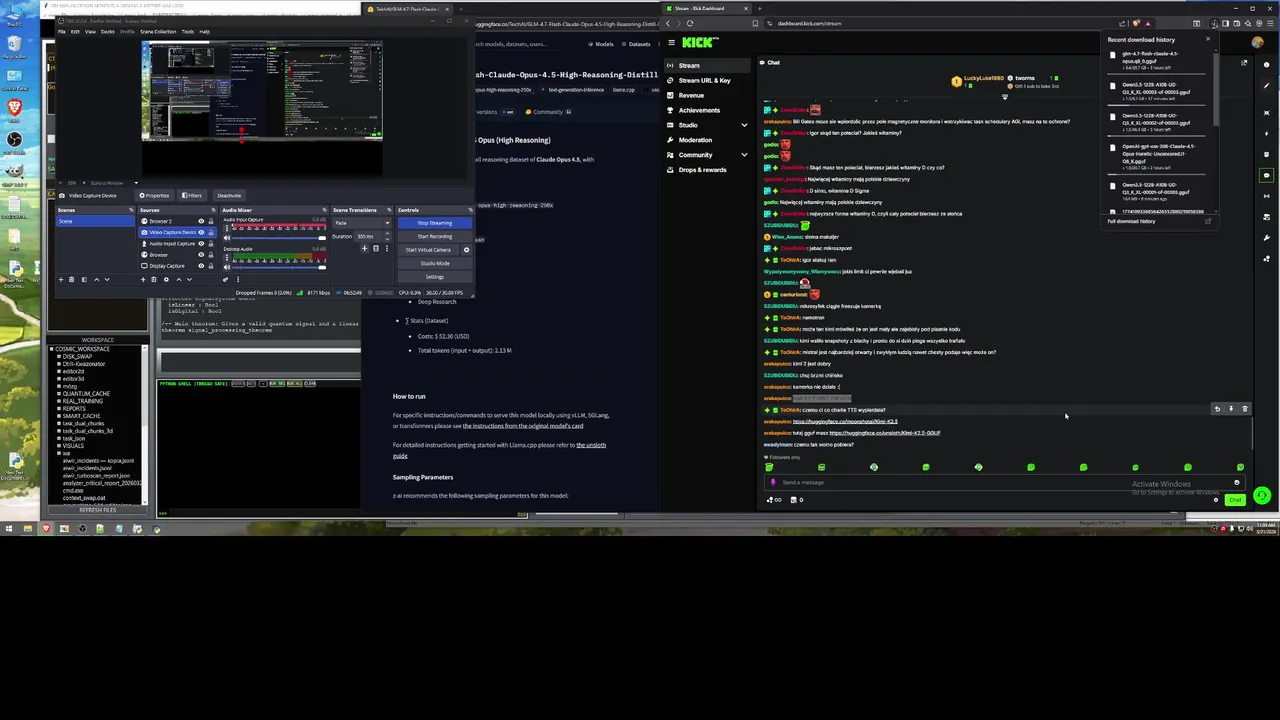The image size is (1280, 720).
Task: Open the Kick profile avatar menu
Action: click(1258, 43)
